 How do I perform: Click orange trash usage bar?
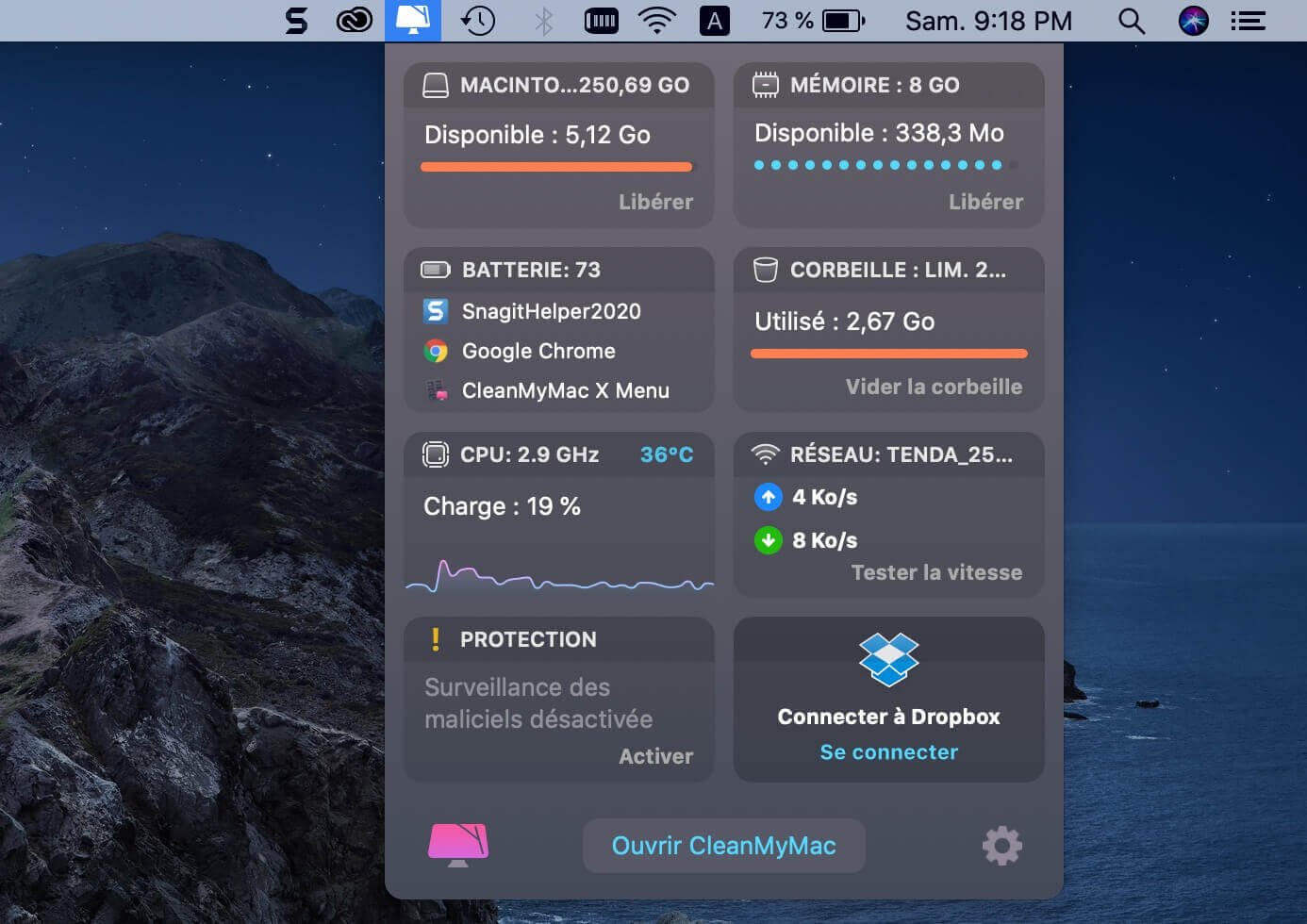click(x=888, y=354)
